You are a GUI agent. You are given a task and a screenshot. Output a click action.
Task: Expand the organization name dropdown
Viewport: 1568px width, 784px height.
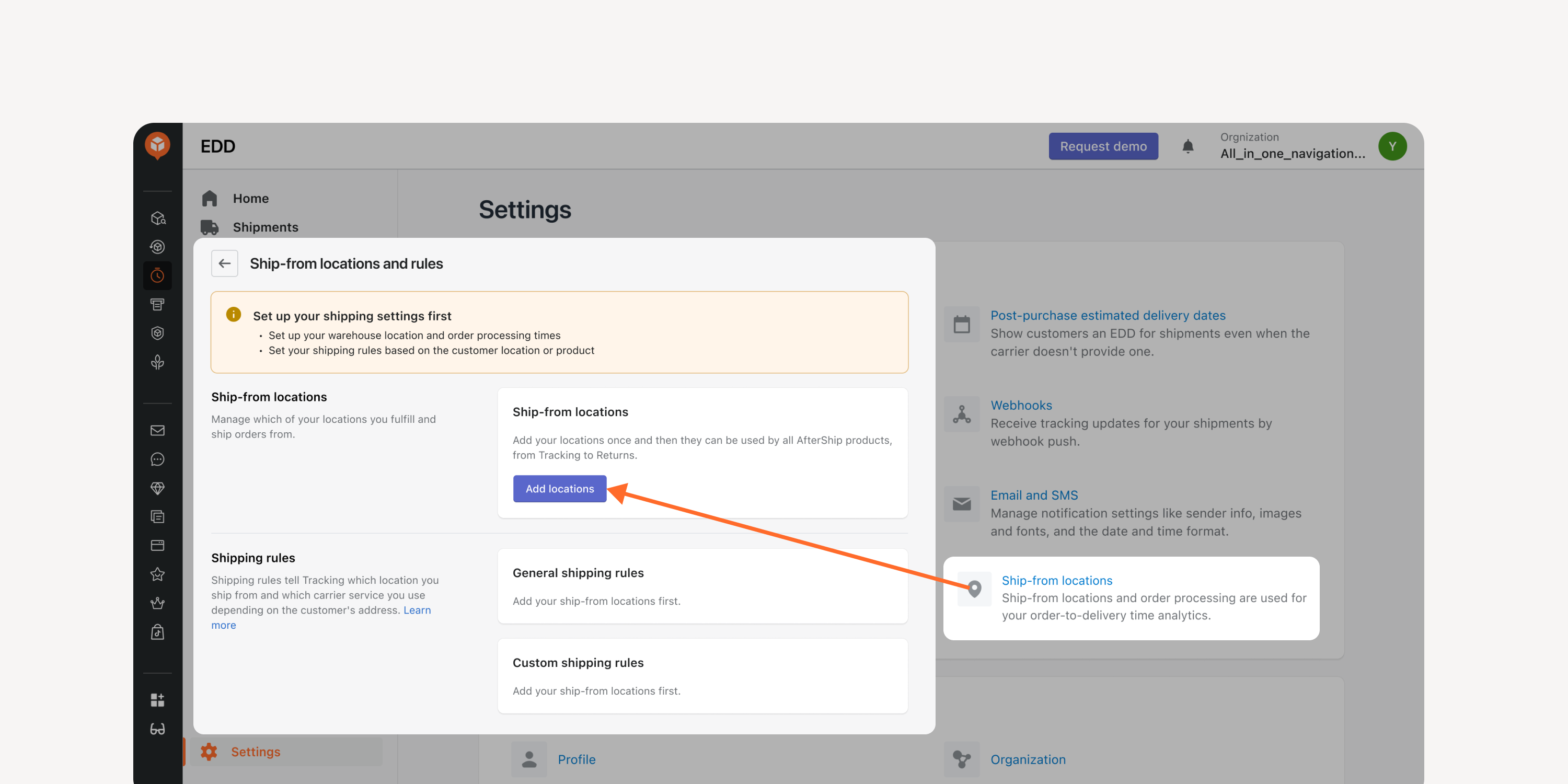(x=1292, y=146)
